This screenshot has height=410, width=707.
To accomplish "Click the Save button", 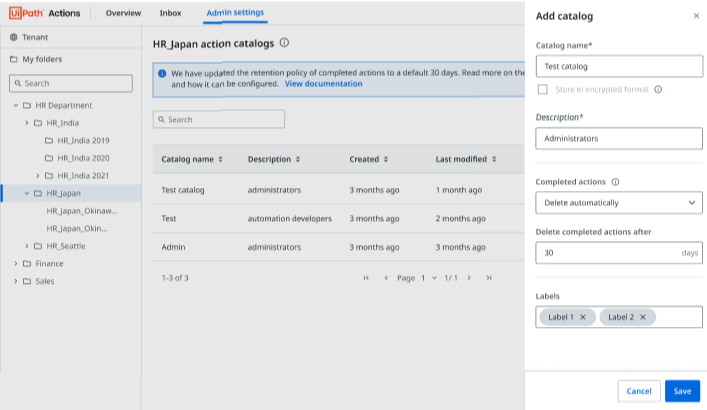I will [682, 391].
